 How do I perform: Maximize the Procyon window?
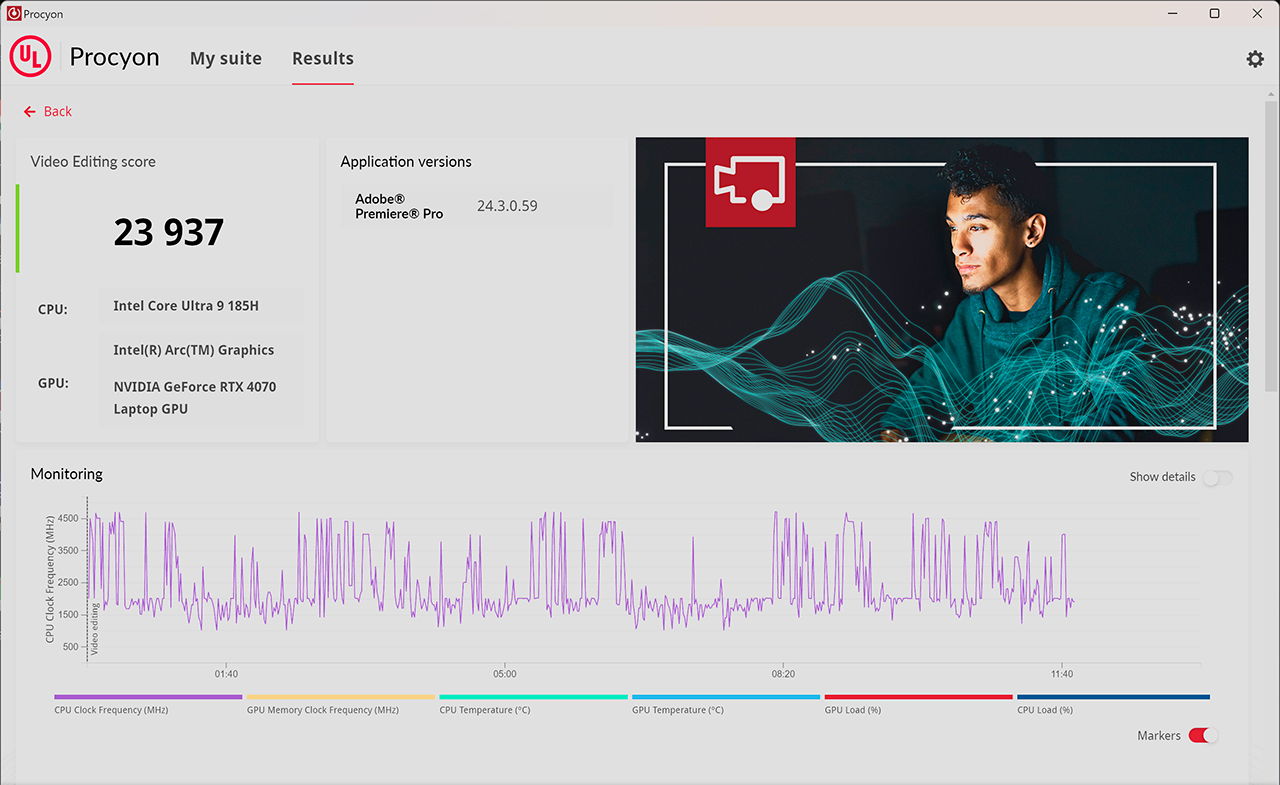pos(1214,13)
